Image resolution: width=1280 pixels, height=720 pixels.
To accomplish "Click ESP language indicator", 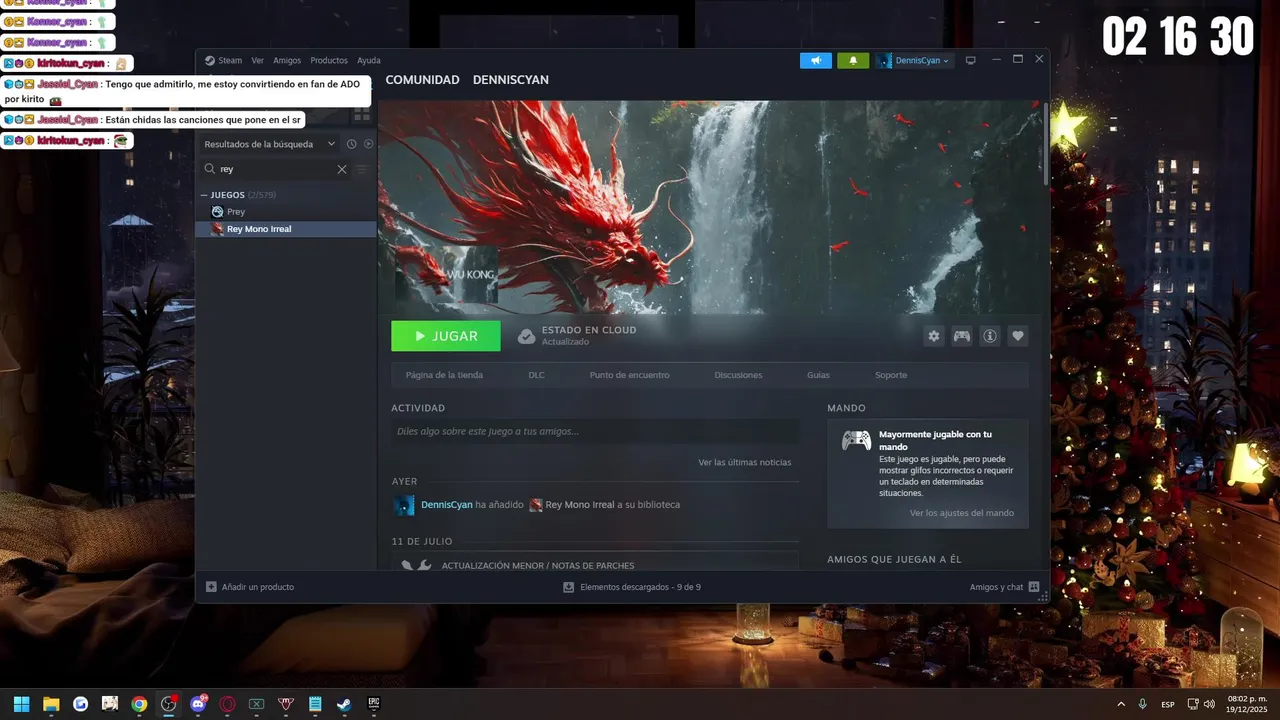I will click(1168, 705).
